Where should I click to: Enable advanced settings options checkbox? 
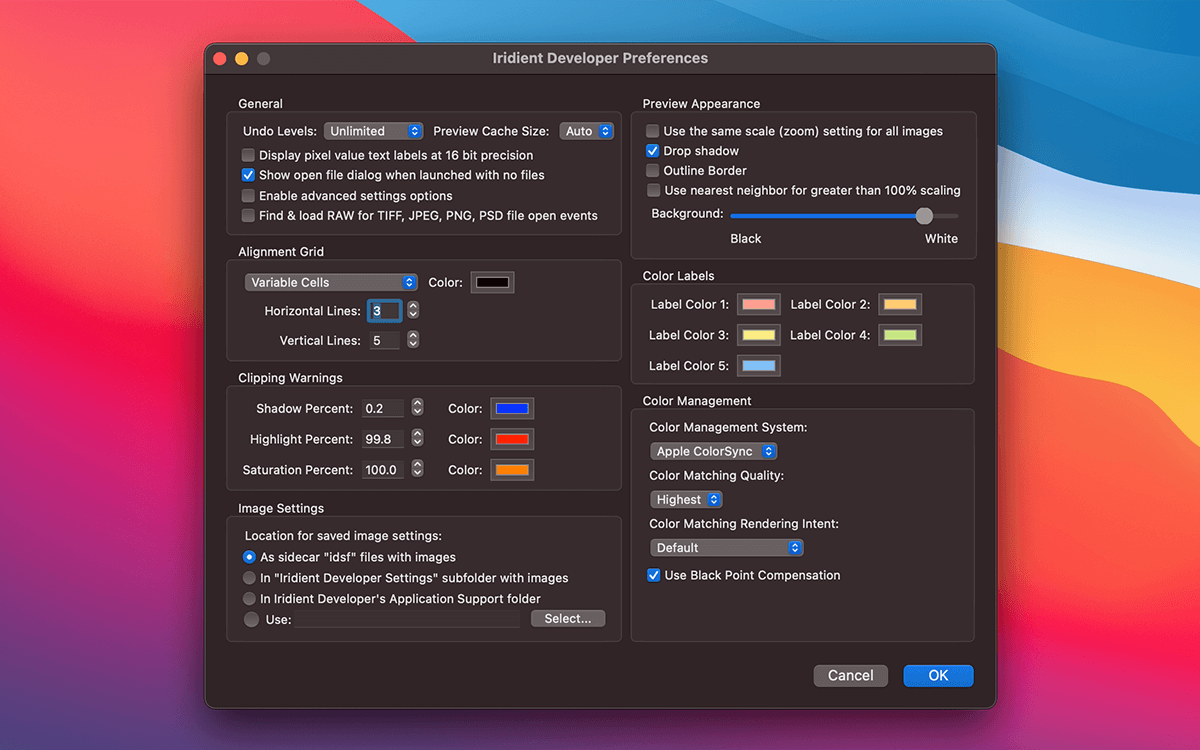click(x=248, y=196)
